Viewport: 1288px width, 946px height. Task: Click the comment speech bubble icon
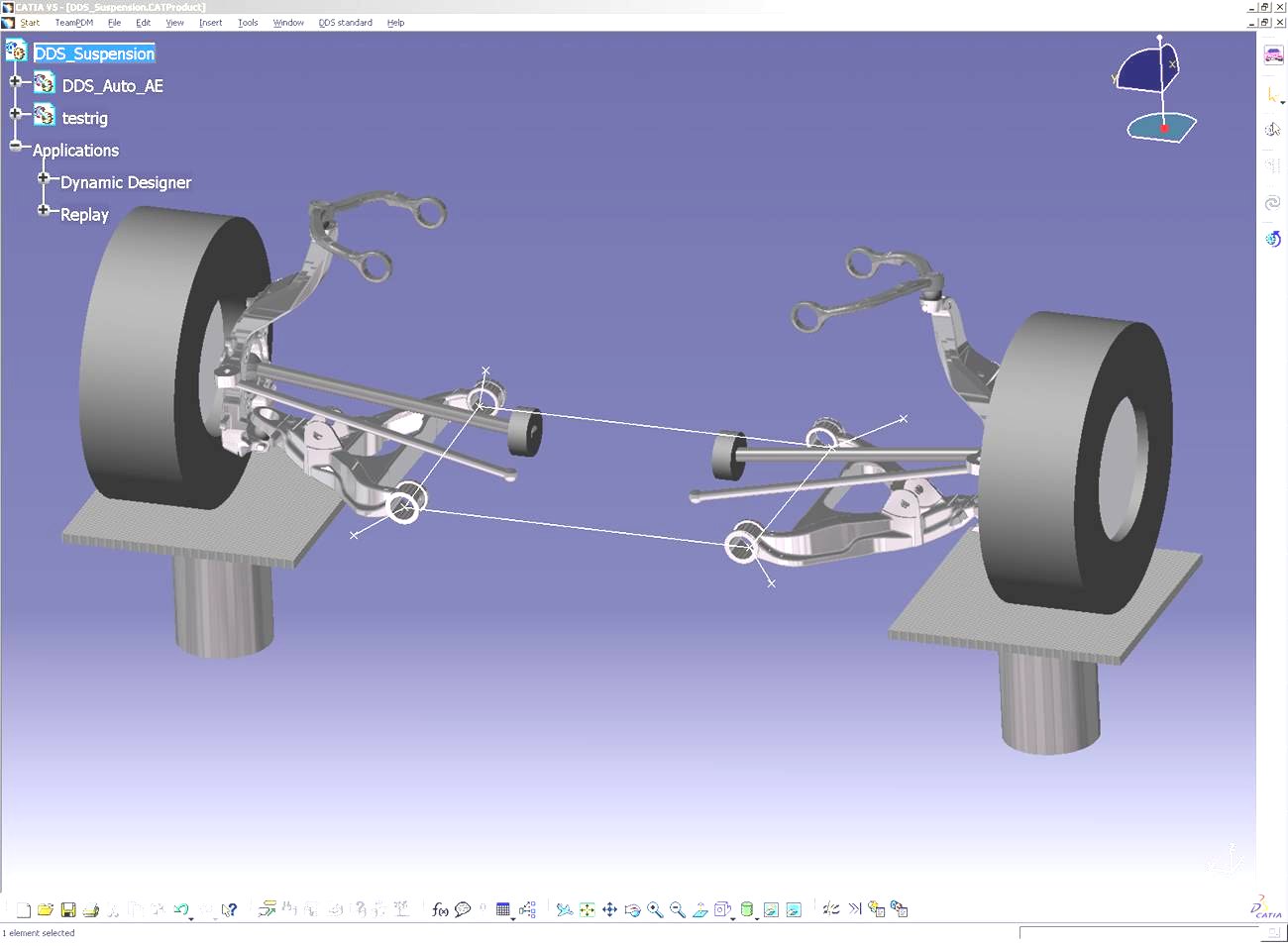(463, 909)
